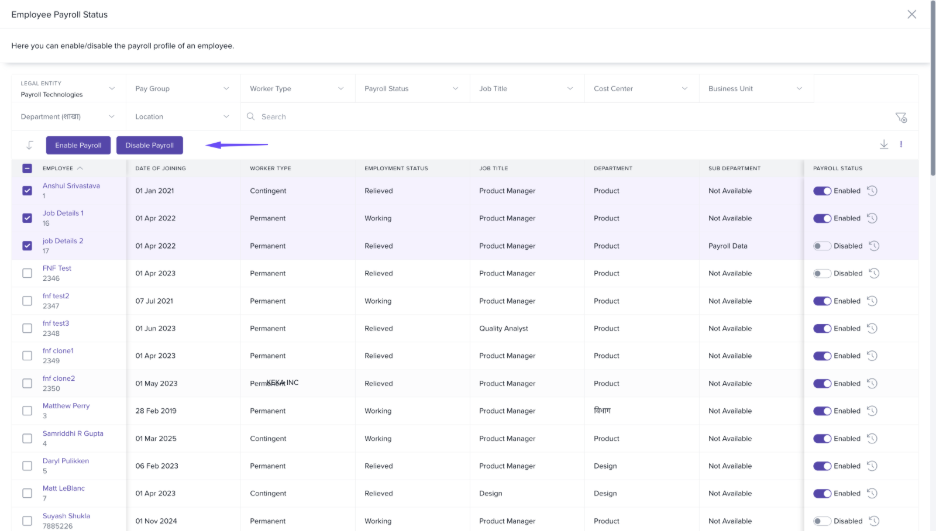Click the Disable Payroll button
936x531 pixels.
[149, 145]
